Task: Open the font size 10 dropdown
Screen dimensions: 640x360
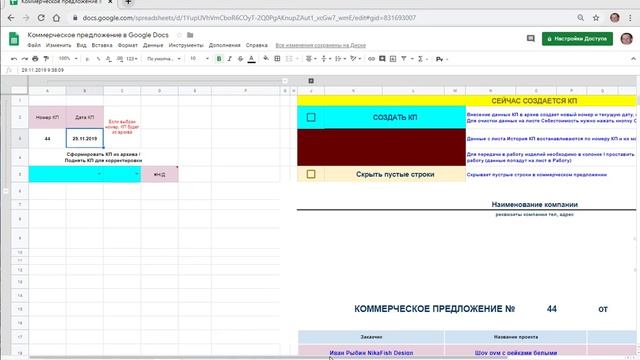Action: 199,59
